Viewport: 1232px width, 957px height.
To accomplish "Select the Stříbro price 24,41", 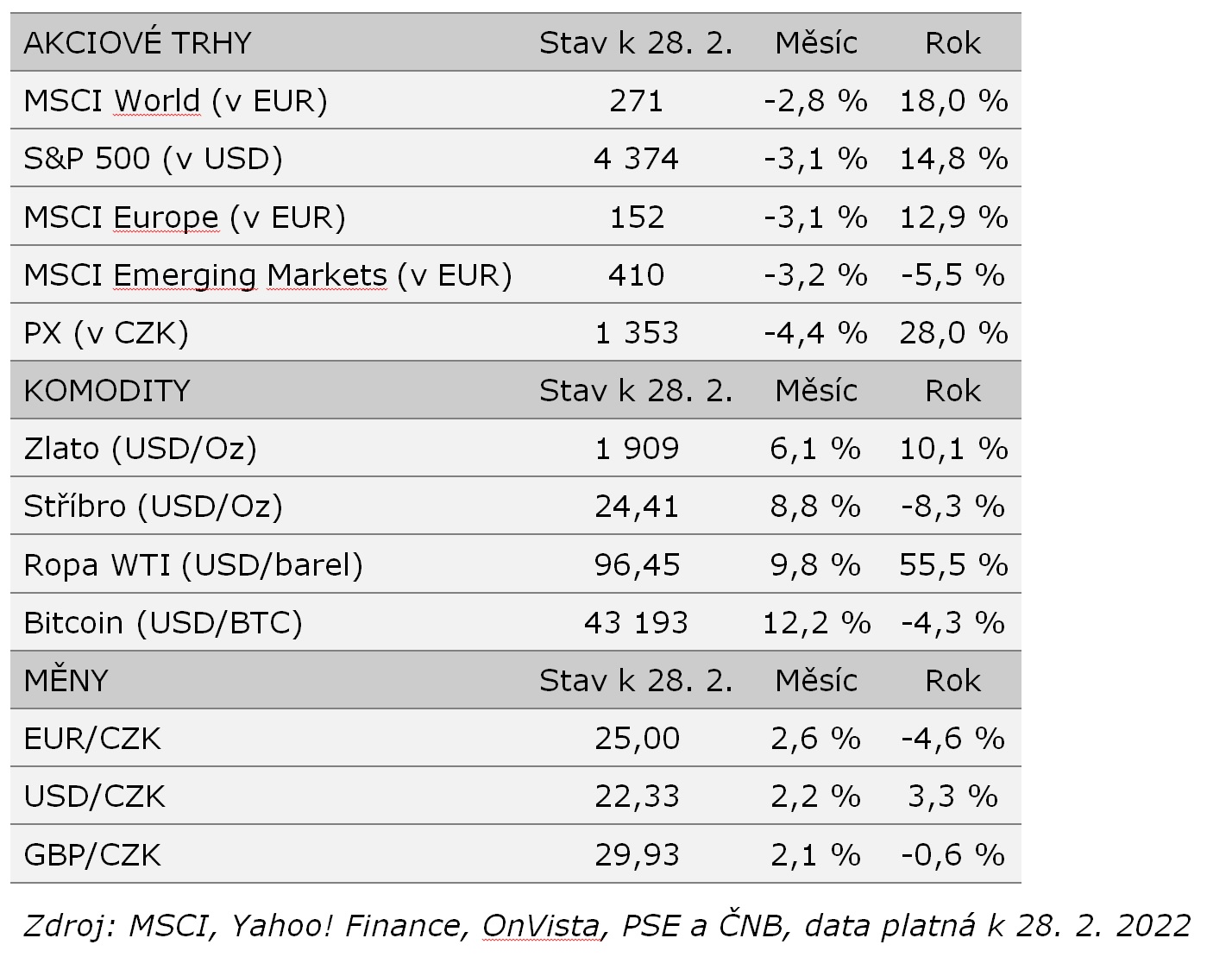I will coord(637,507).
